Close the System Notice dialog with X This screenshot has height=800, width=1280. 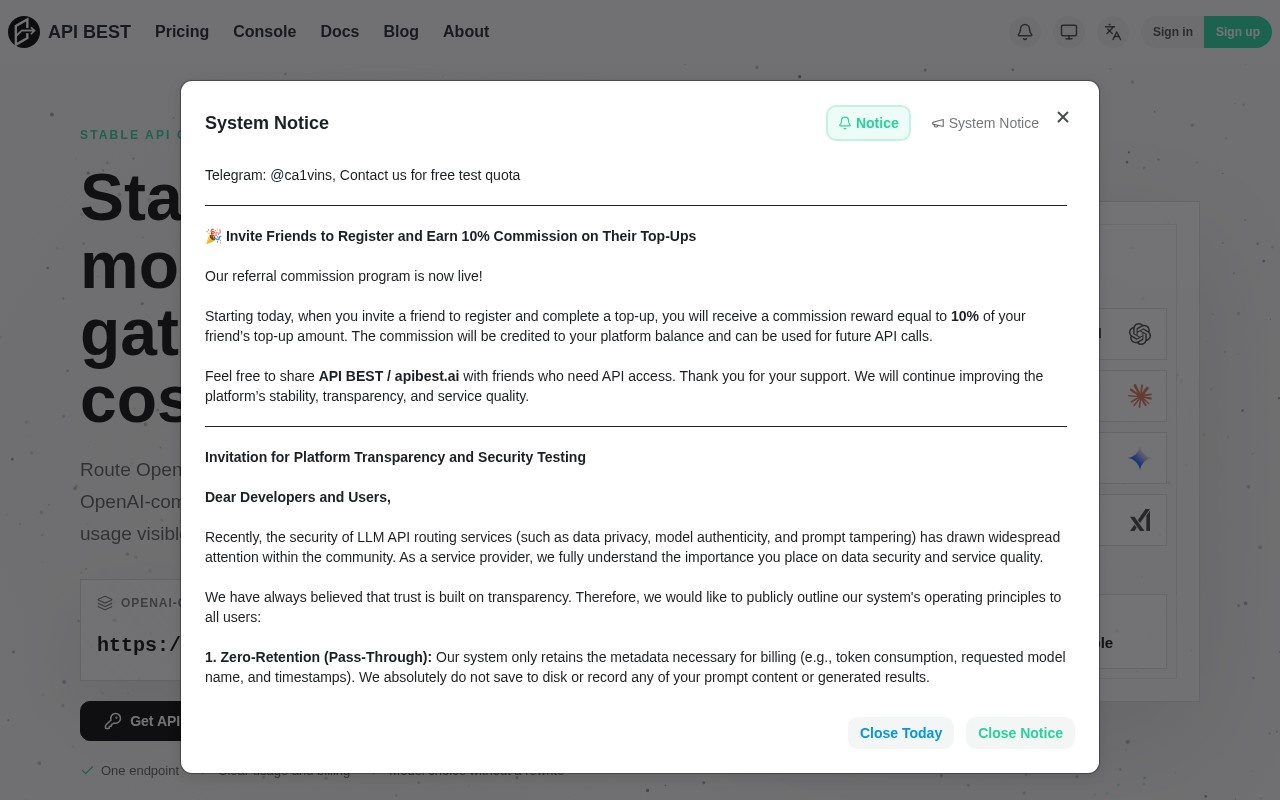coord(1063,117)
